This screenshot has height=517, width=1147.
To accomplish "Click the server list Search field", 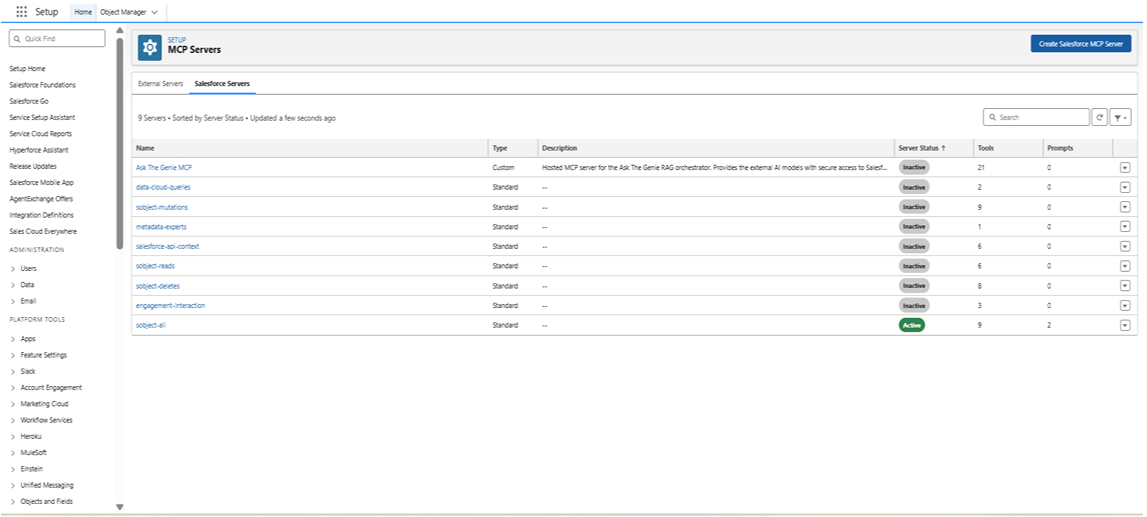I will (x=1036, y=117).
